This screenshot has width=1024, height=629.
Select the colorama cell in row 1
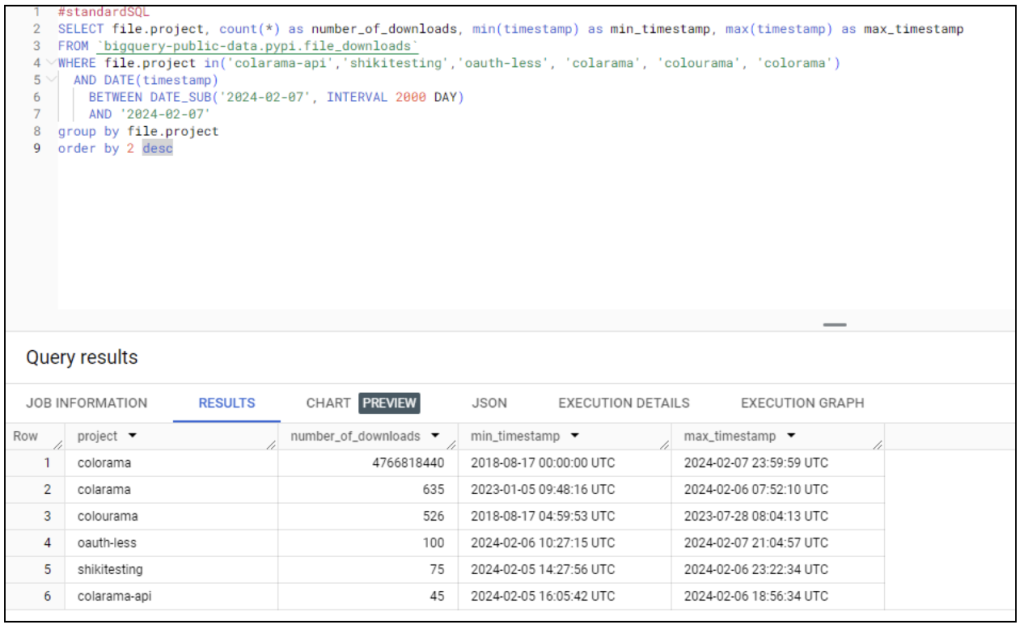(104, 463)
